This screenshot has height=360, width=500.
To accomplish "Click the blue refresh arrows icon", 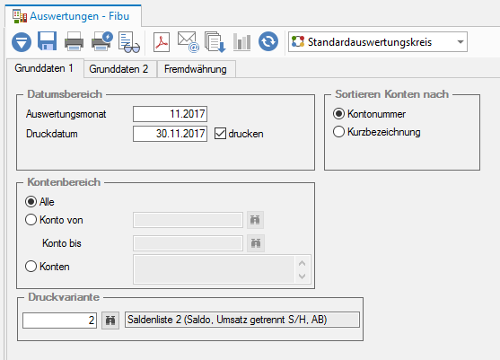I will (x=268, y=42).
